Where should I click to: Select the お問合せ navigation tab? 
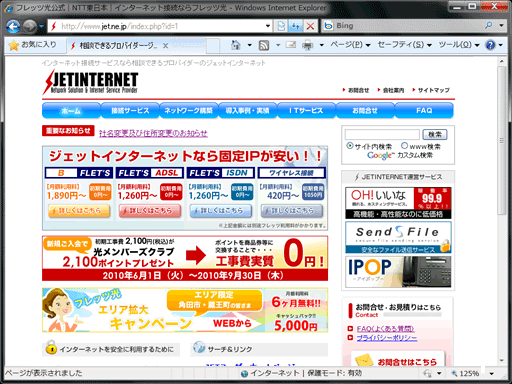pos(365,110)
